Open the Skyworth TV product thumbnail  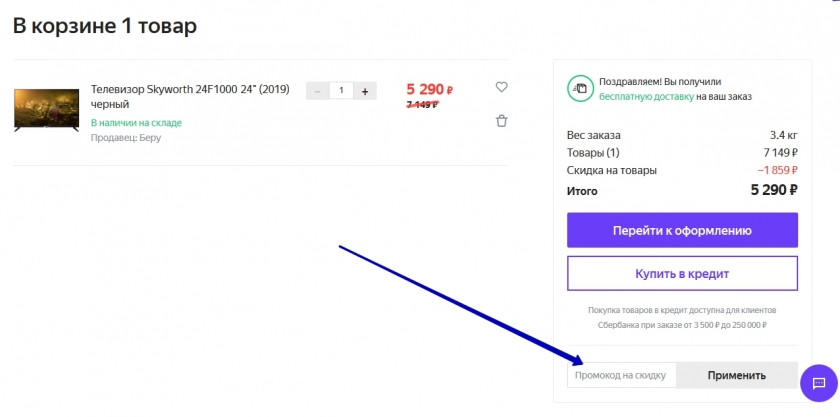46,110
